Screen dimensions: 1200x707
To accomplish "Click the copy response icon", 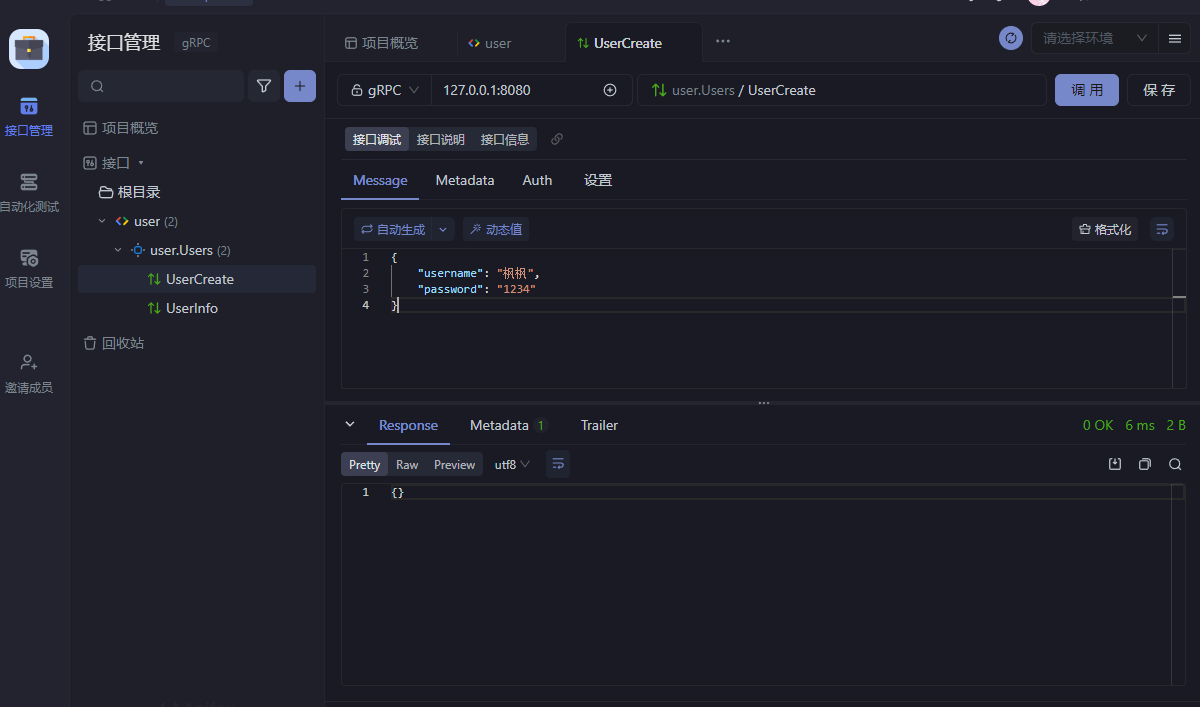I will click(1145, 464).
